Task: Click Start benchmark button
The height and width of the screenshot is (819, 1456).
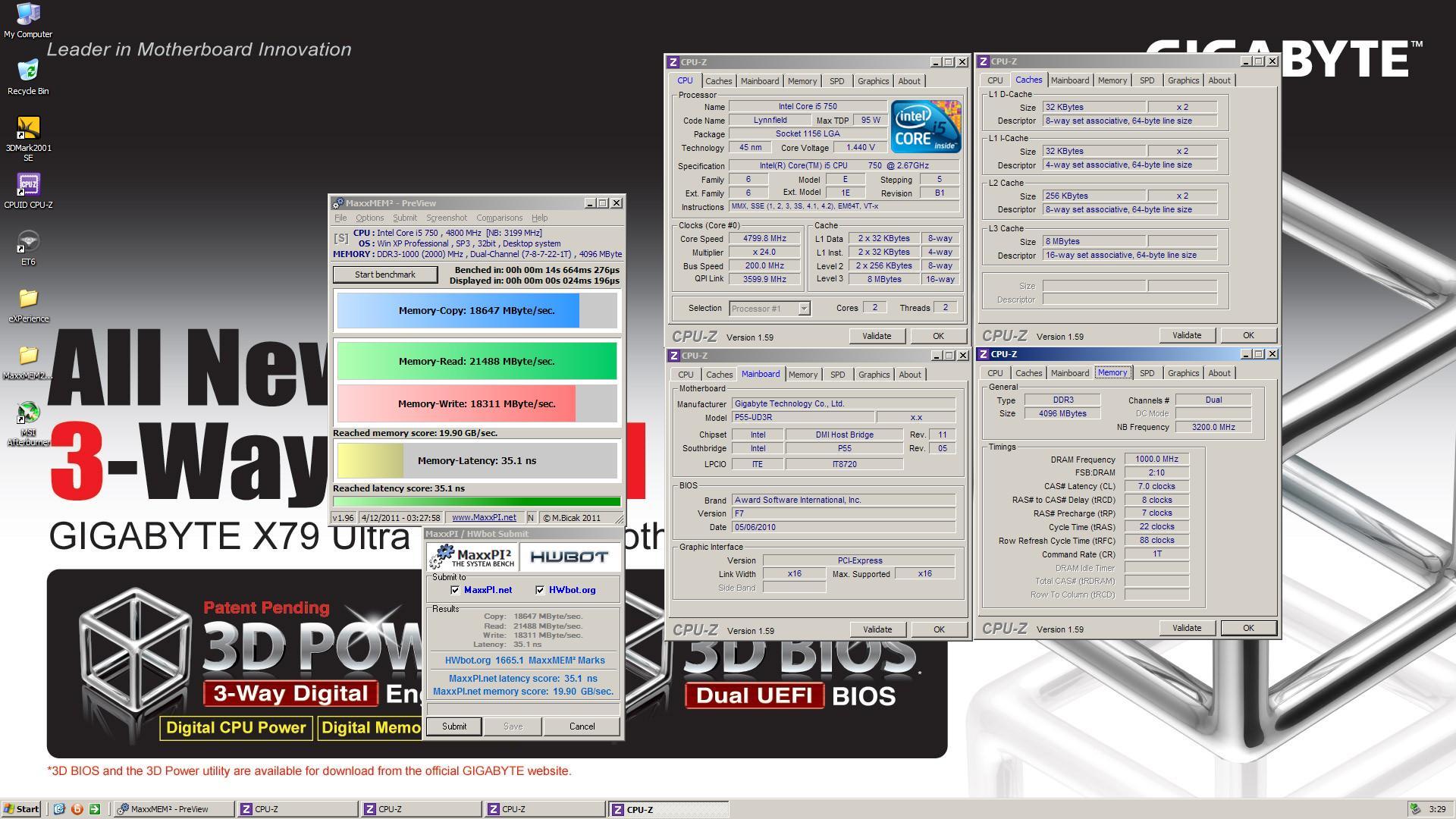Action: click(385, 275)
